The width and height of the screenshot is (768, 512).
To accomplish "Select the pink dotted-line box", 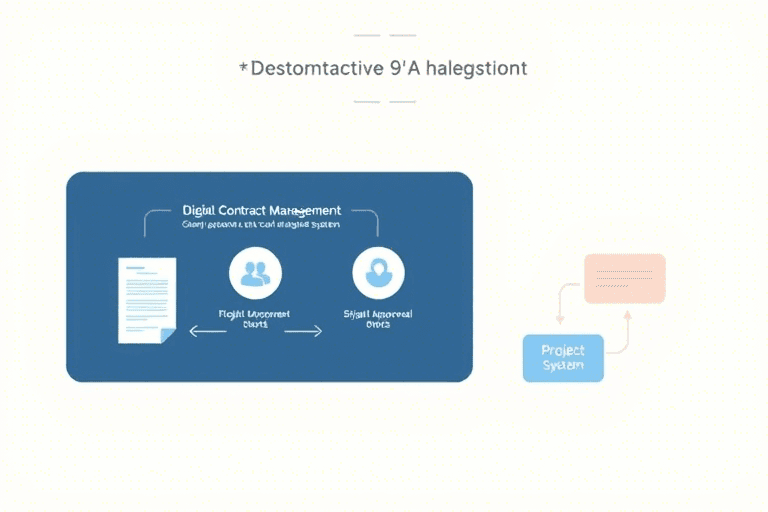I will coord(624,278).
